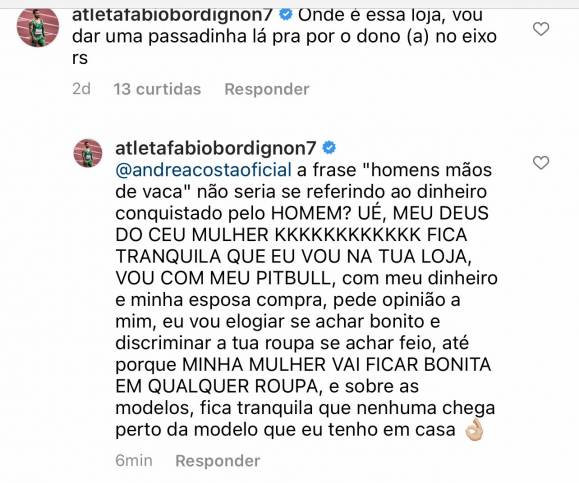Follow the @andreacostaoficial mention link

click(203, 170)
